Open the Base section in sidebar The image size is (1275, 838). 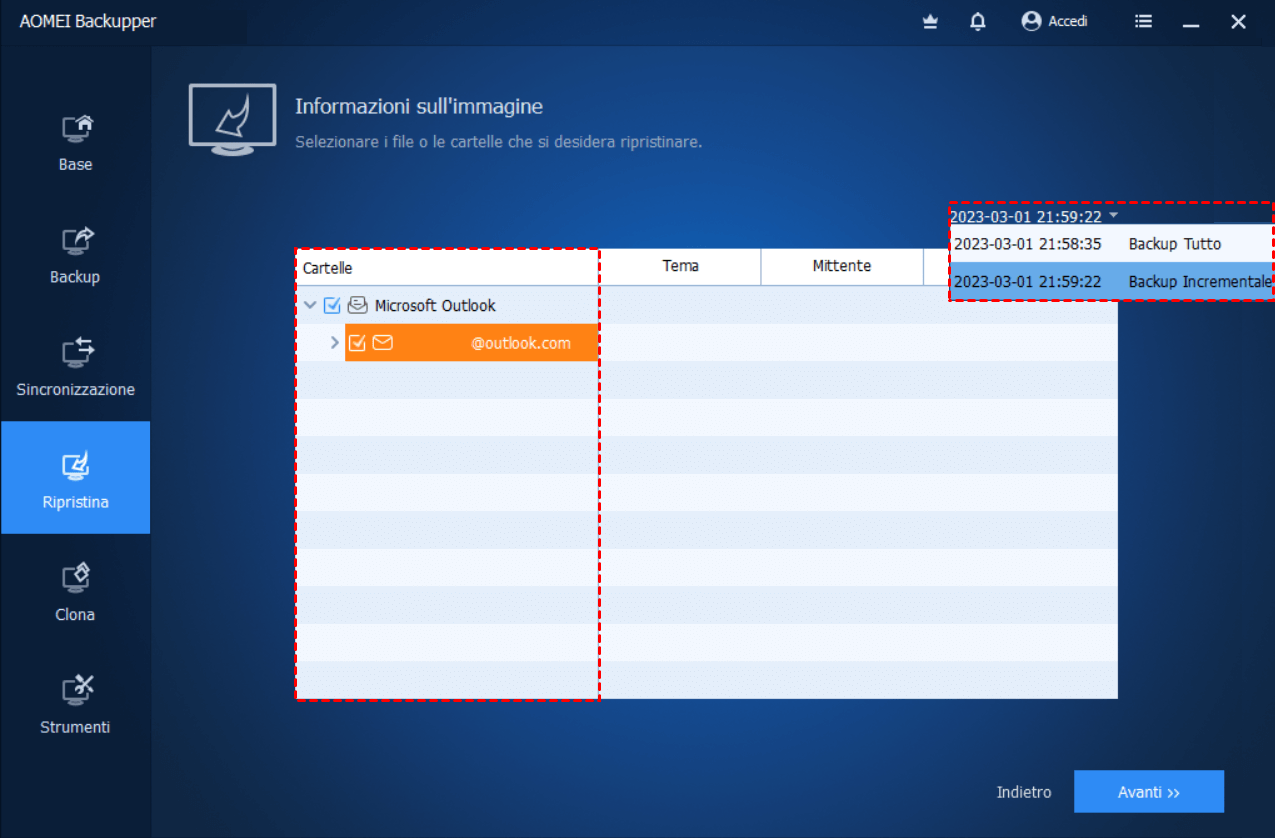pyautogui.click(x=75, y=141)
